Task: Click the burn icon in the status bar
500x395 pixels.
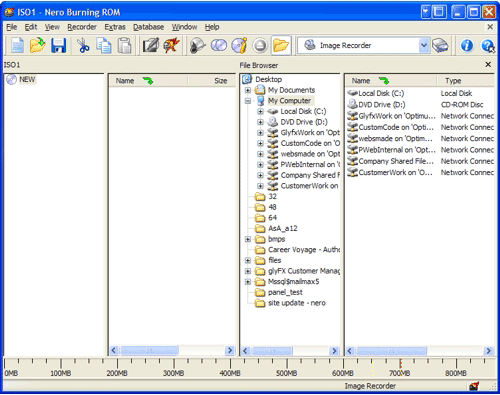Action: tap(474, 386)
